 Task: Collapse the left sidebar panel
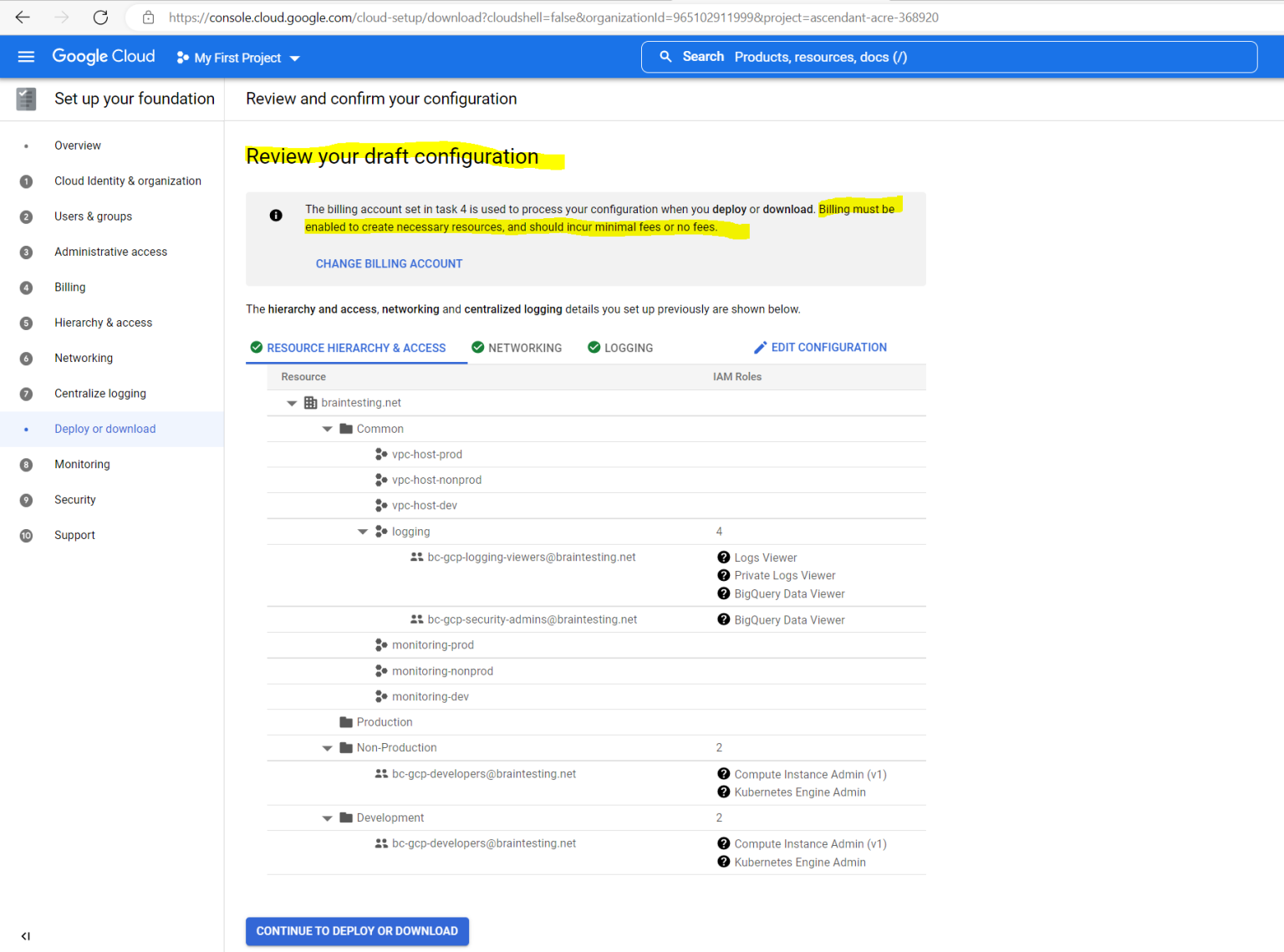pyautogui.click(x=25, y=936)
